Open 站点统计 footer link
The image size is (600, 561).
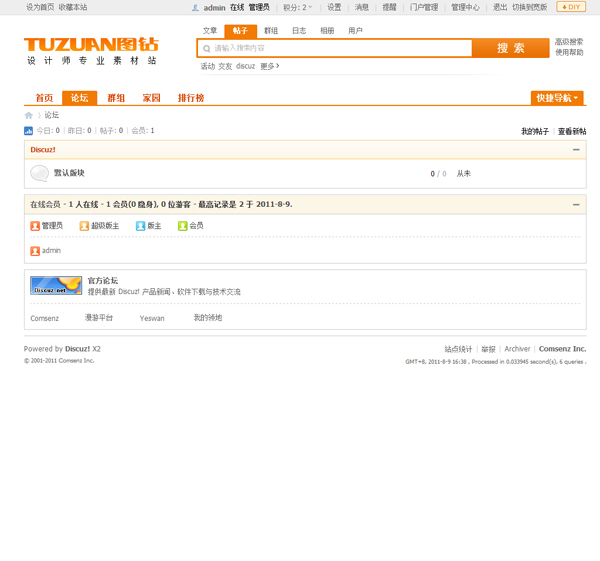pyautogui.click(x=458, y=349)
